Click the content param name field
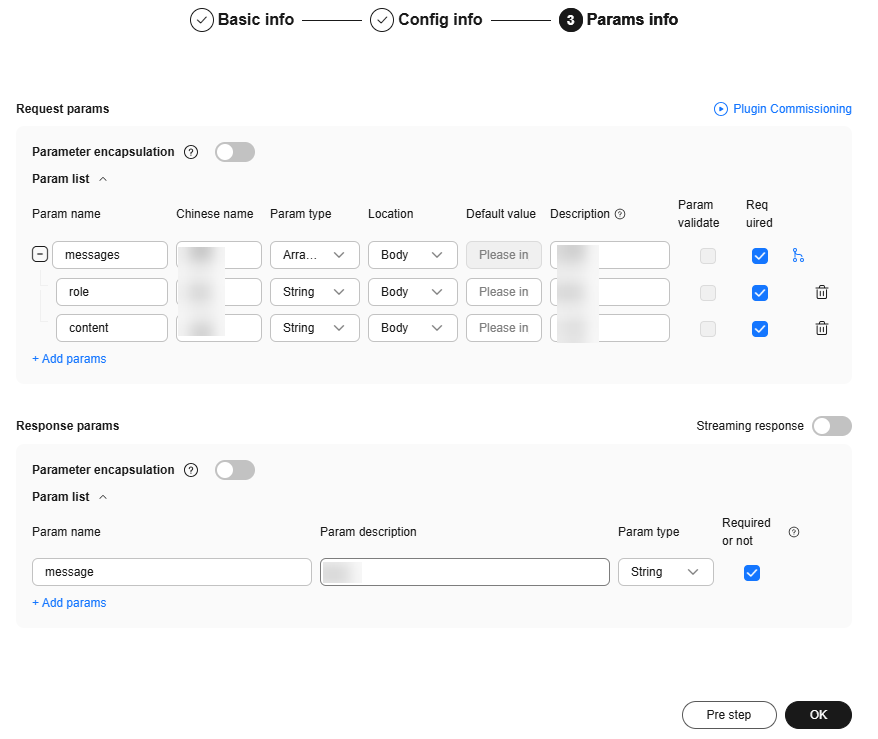Image resolution: width=878 pixels, height=739 pixels. pos(111,328)
